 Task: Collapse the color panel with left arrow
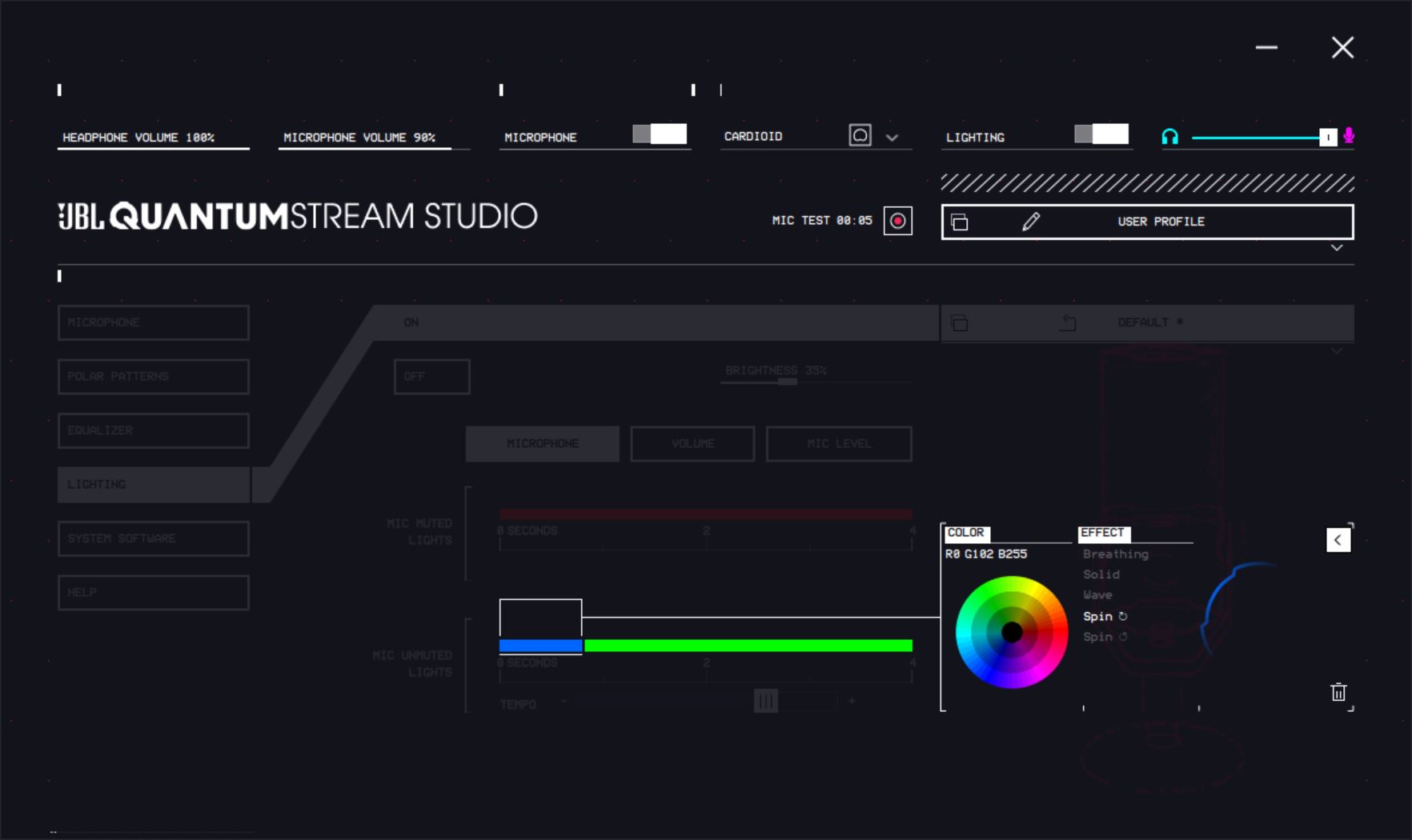coord(1338,540)
